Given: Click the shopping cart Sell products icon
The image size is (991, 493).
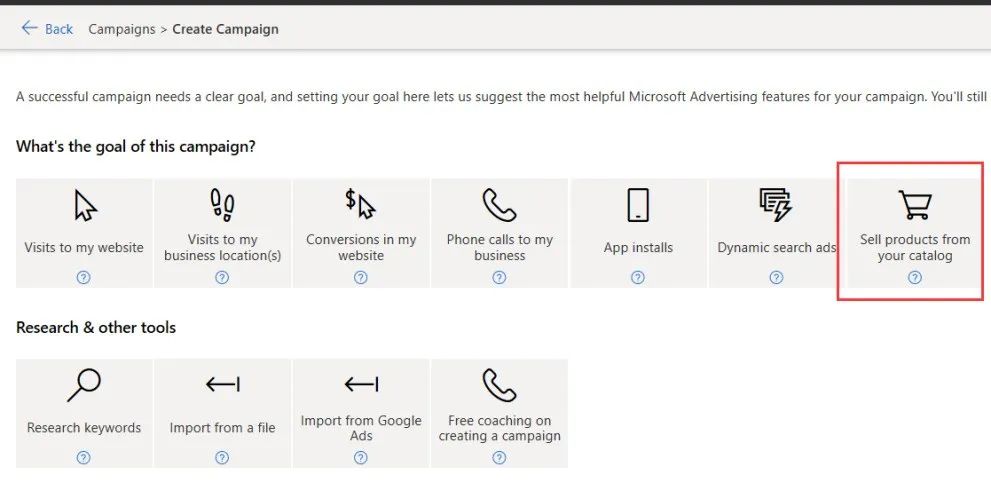Looking at the screenshot, I should pyautogui.click(x=915, y=205).
